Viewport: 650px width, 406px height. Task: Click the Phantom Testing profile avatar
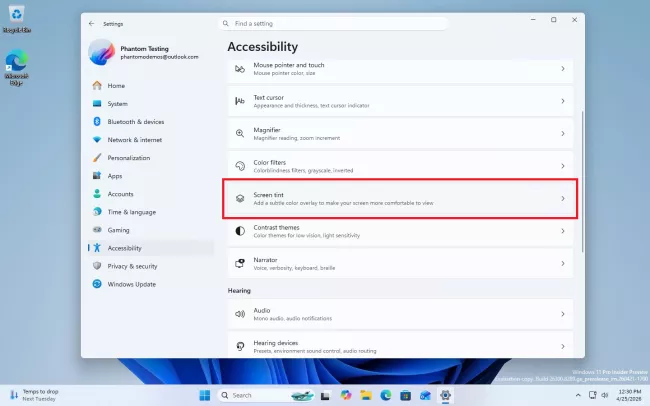[x=103, y=53]
